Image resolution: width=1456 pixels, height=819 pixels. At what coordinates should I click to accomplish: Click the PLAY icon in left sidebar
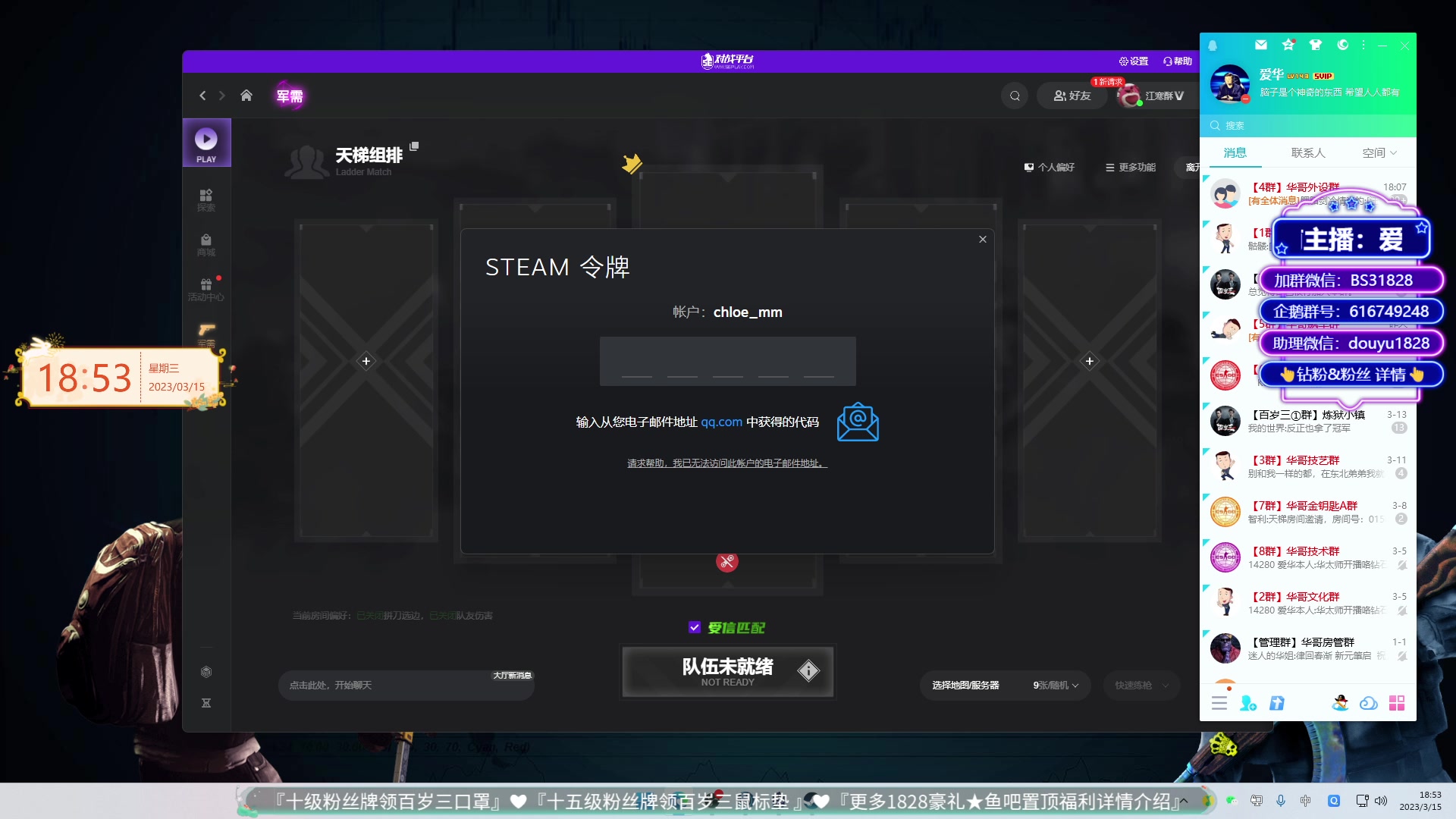tap(206, 143)
